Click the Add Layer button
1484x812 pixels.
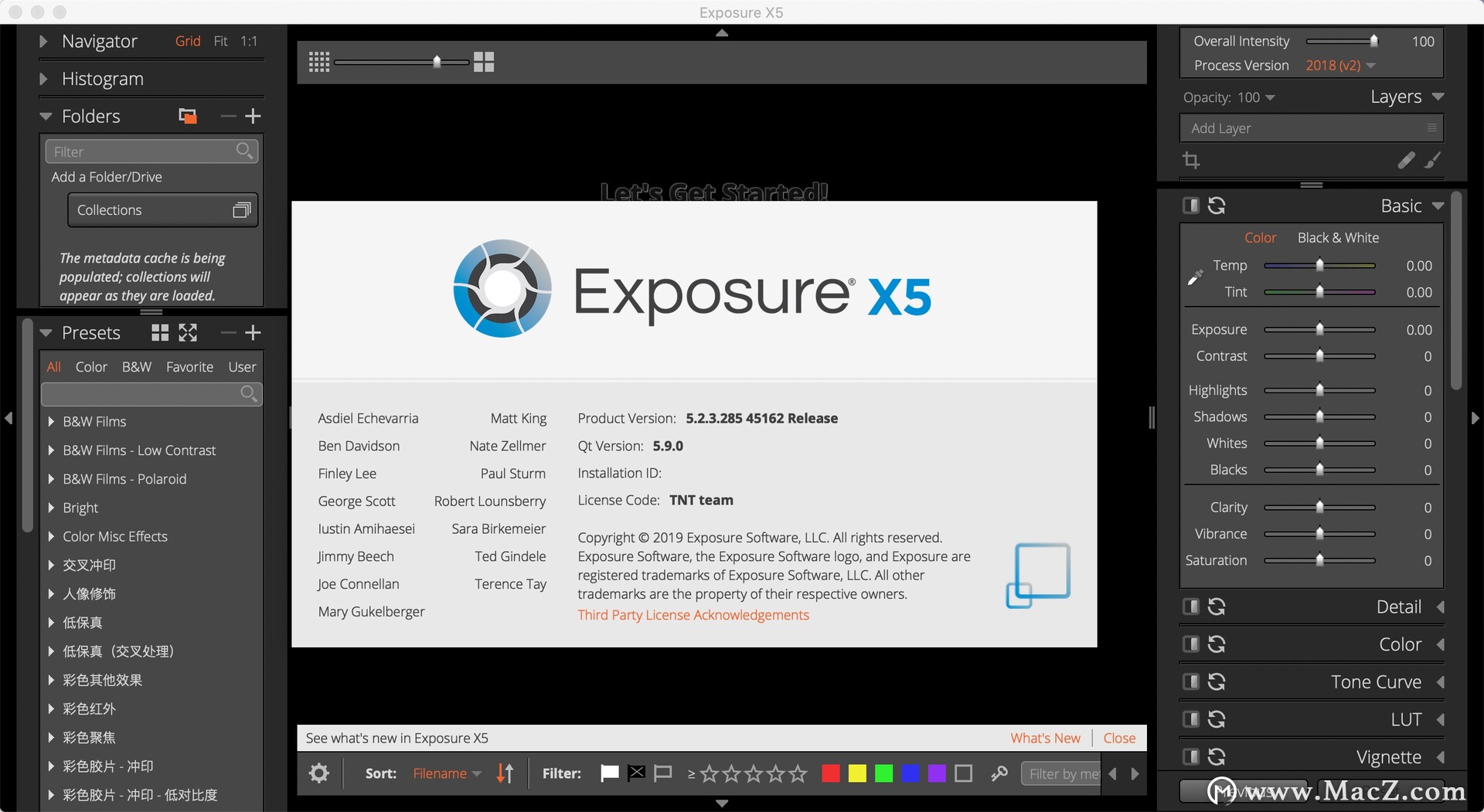1311,128
